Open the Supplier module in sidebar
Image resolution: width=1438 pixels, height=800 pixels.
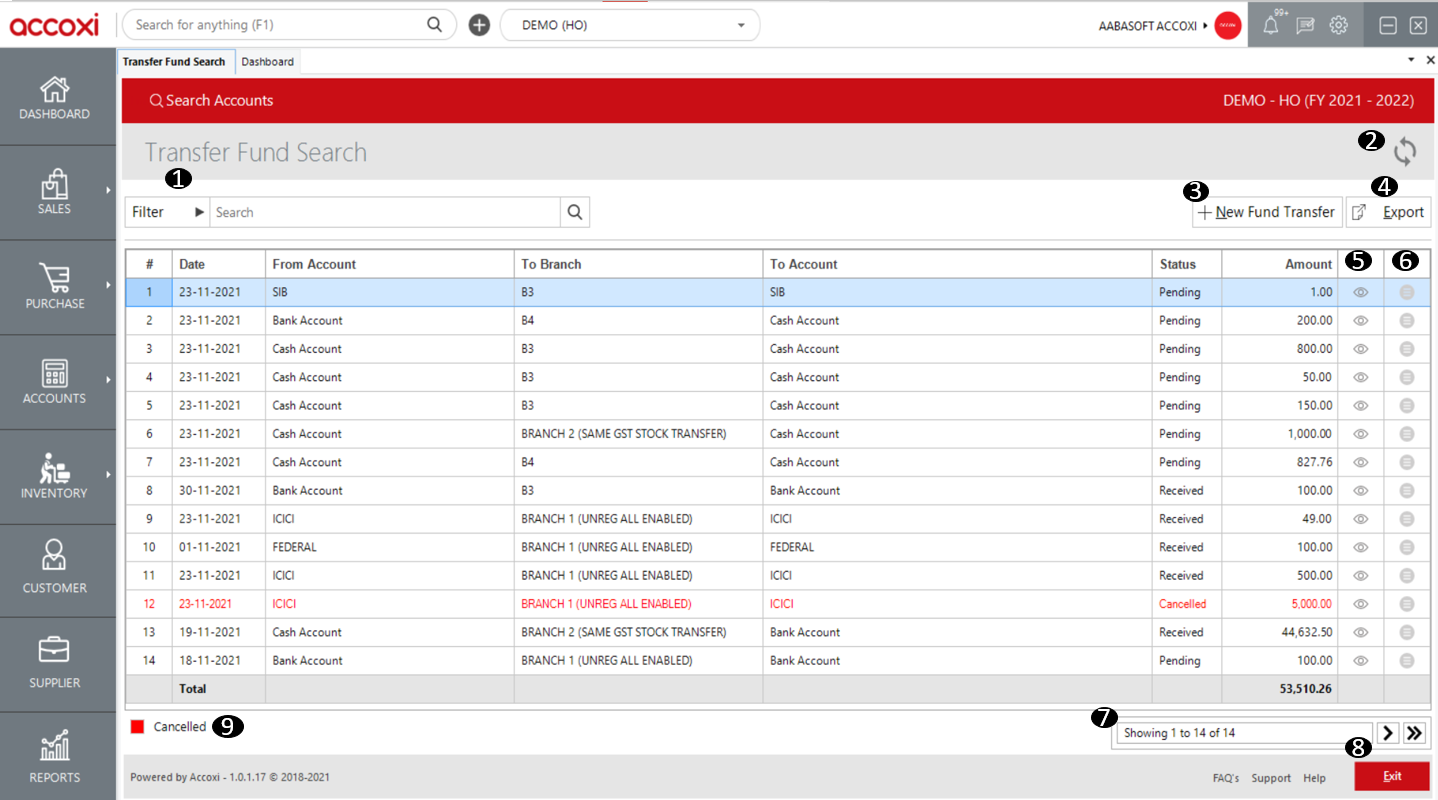pos(54,664)
